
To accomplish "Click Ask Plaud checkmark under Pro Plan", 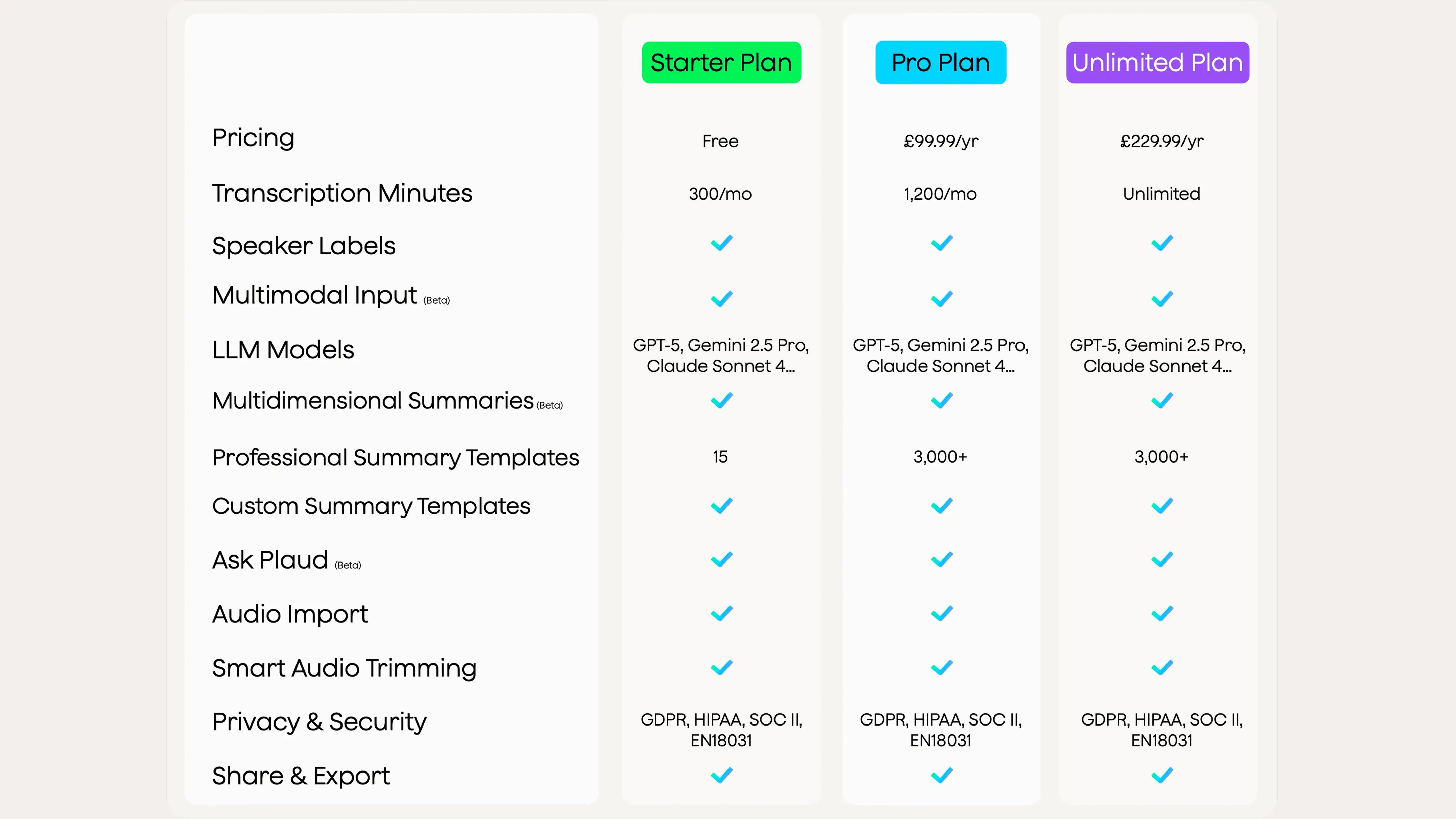I will (942, 559).
